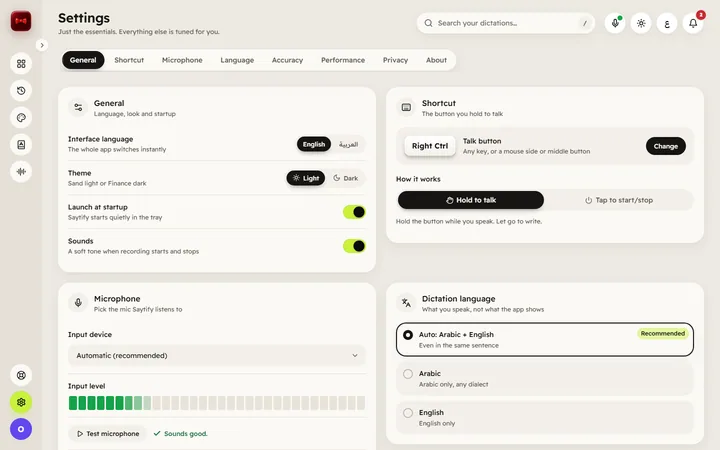Open the palette icon in sidebar
Viewport: 720px width, 450px height.
pos(21,118)
